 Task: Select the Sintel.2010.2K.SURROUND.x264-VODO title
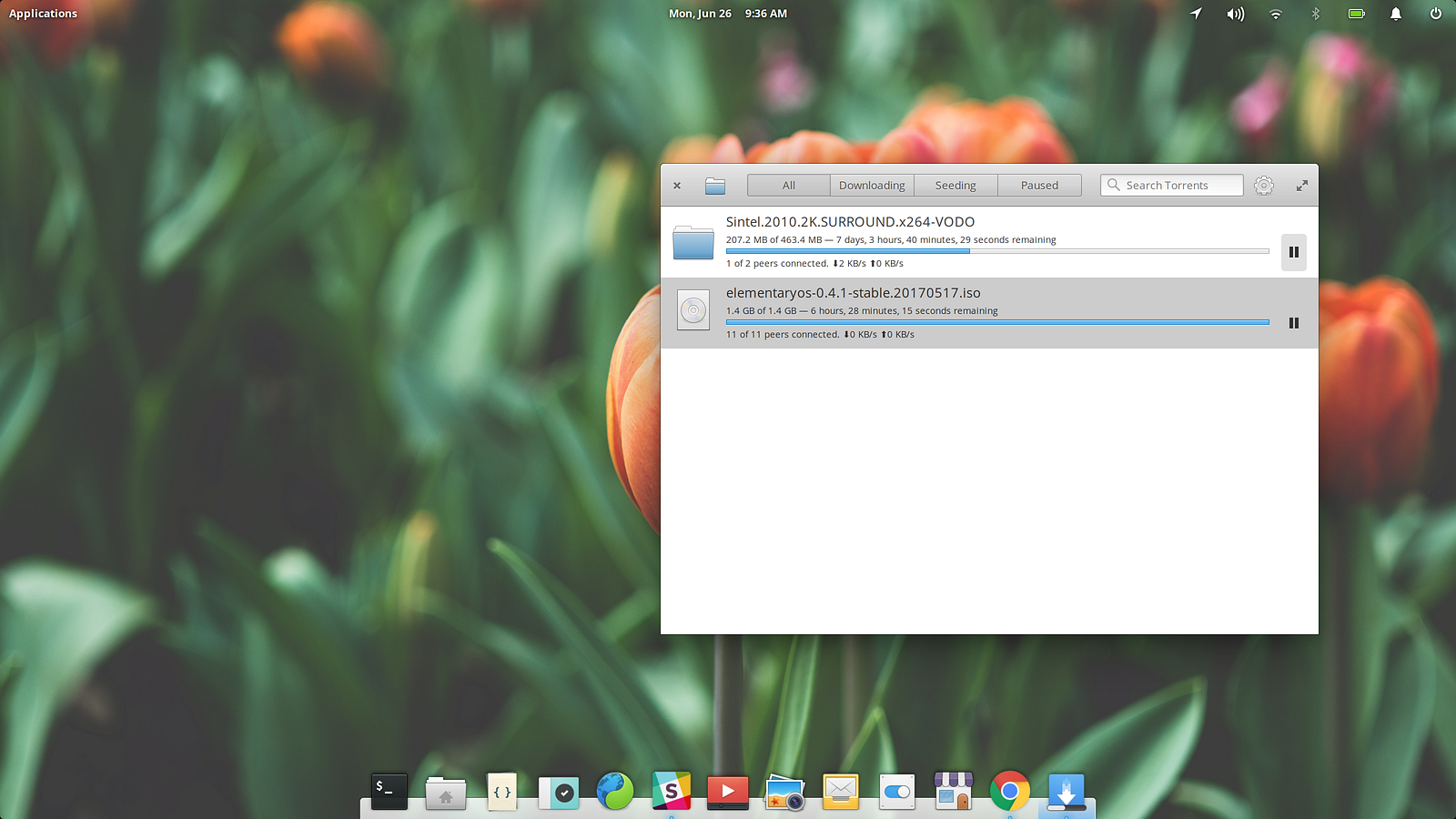point(850,222)
